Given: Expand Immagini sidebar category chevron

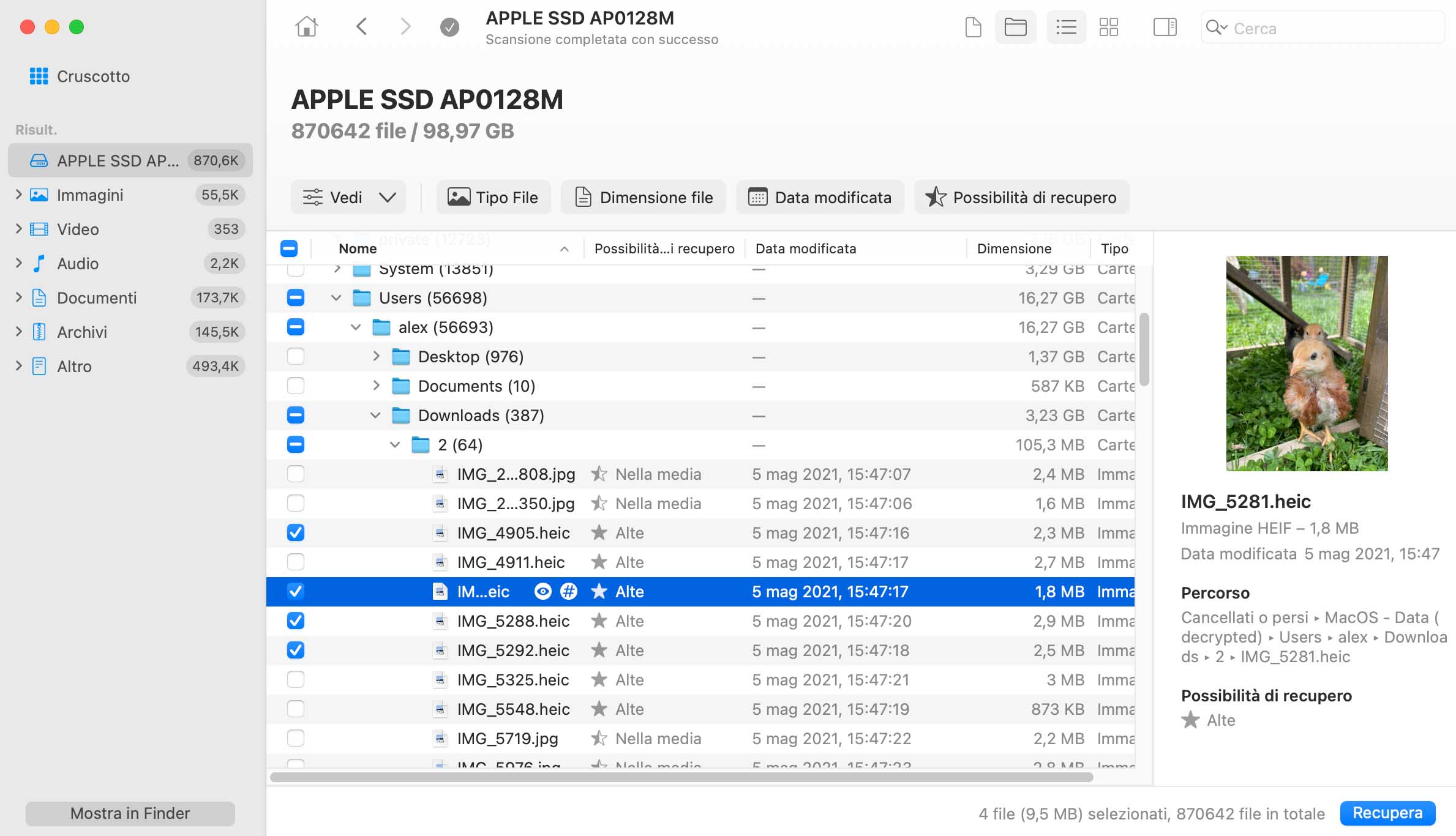Looking at the screenshot, I should click(x=18, y=195).
